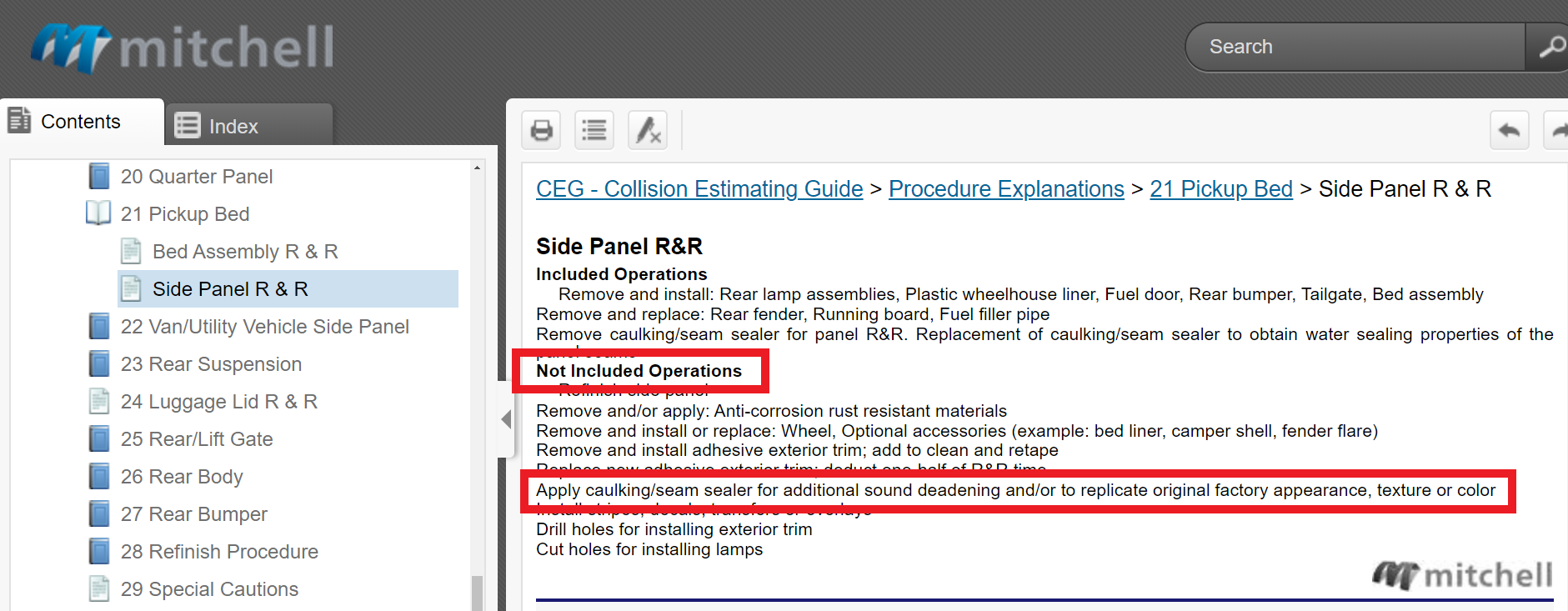Viewport: 1568px width, 611px height.
Task: Open 22 Van/Utility Vehicle Side Panel
Action: 265,327
